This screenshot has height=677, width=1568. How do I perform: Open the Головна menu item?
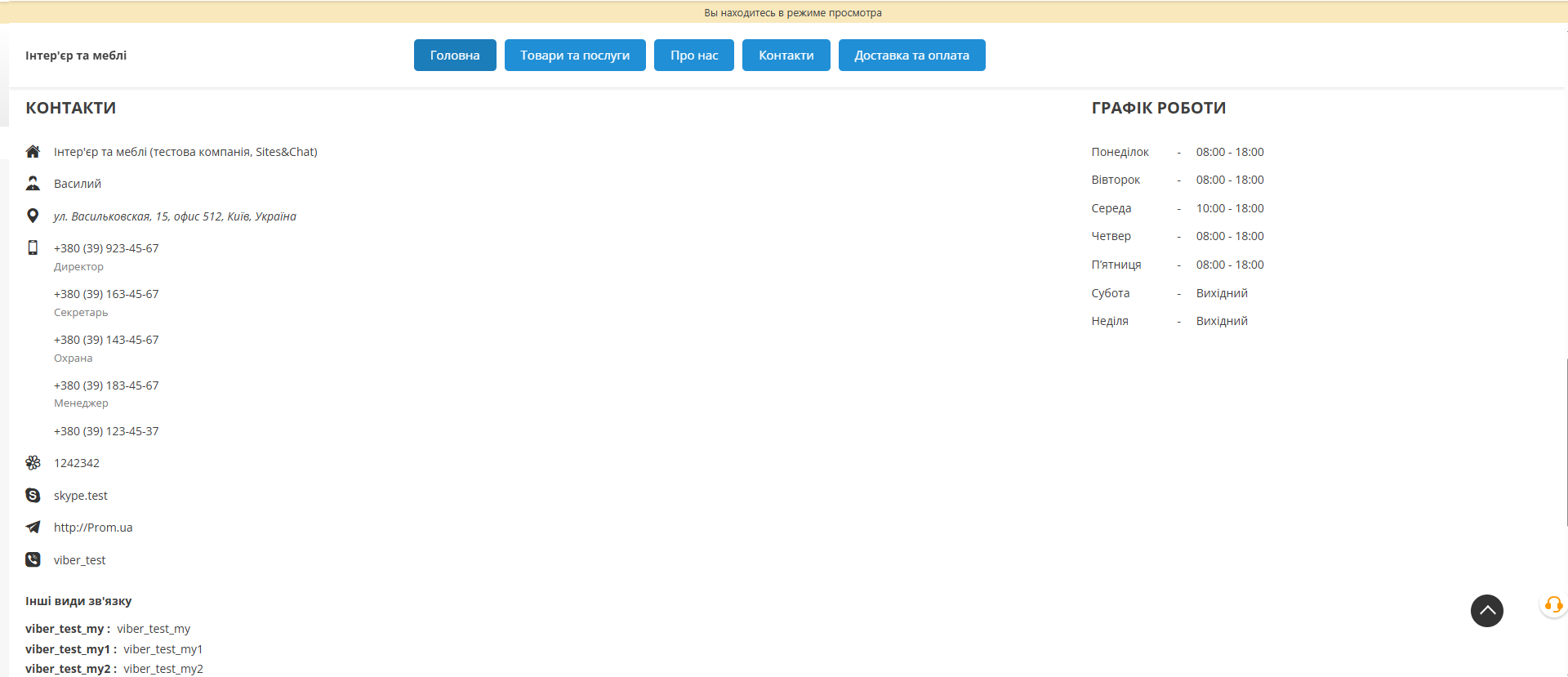[455, 56]
